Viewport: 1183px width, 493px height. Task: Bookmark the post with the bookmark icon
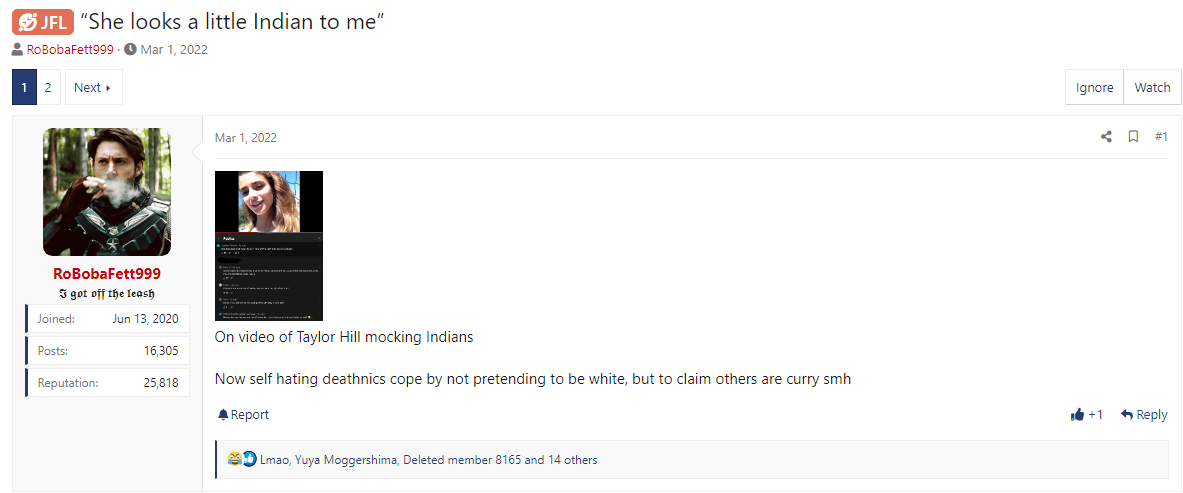pos(1133,137)
